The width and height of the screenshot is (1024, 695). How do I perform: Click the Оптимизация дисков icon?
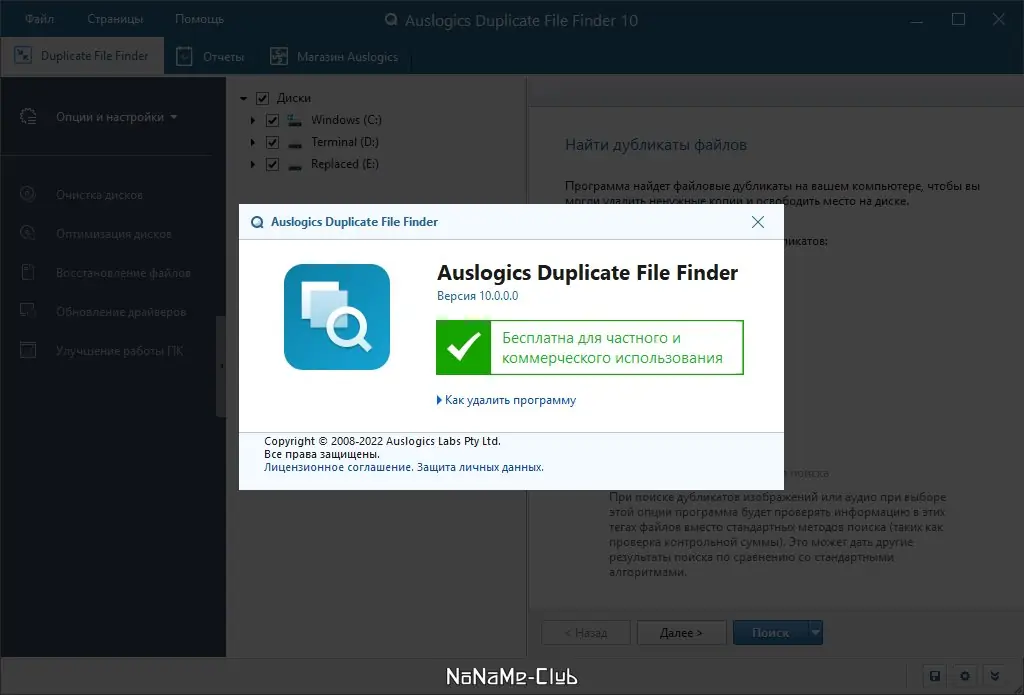tap(27, 233)
